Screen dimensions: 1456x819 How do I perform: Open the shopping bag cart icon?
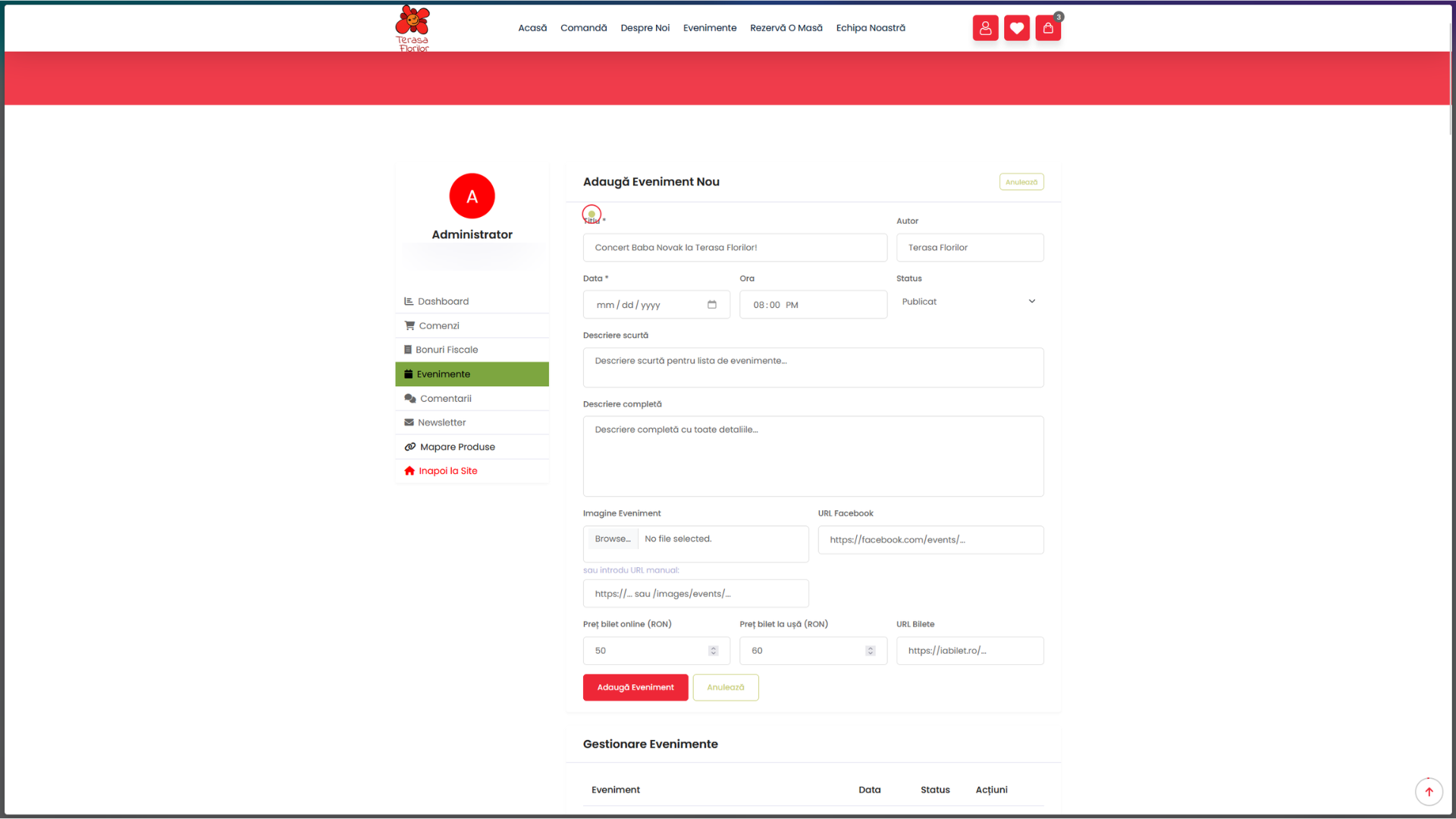pos(1048,28)
